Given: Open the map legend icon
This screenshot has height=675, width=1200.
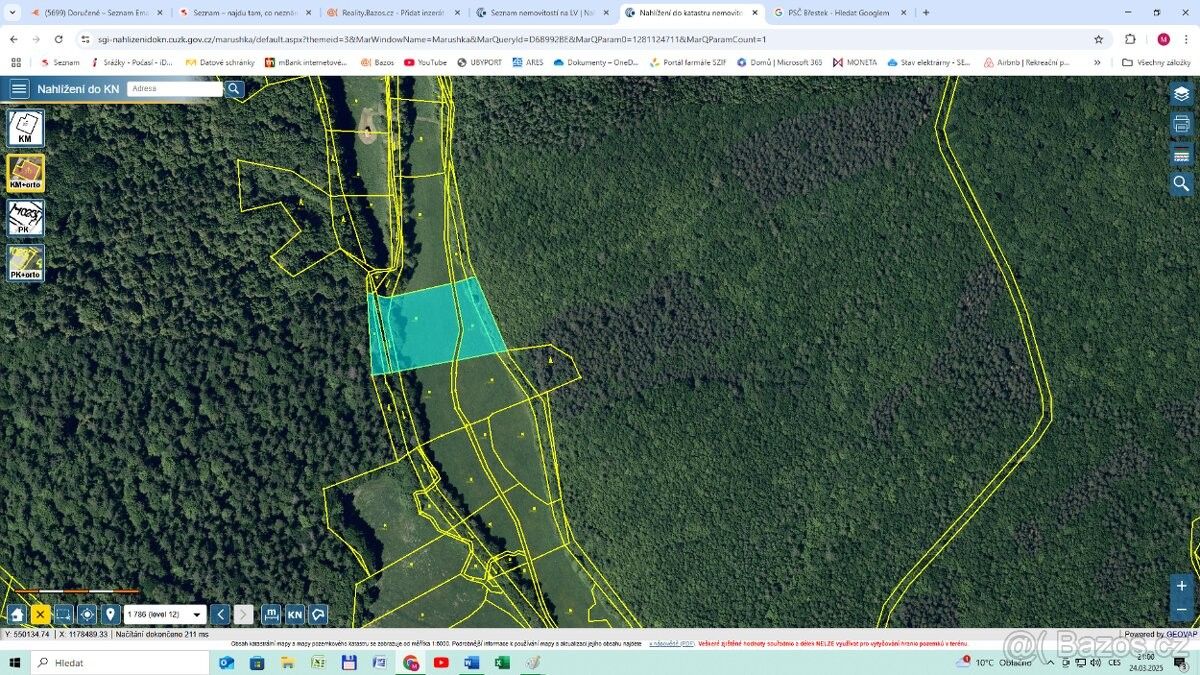Looking at the screenshot, I should point(1181,155).
